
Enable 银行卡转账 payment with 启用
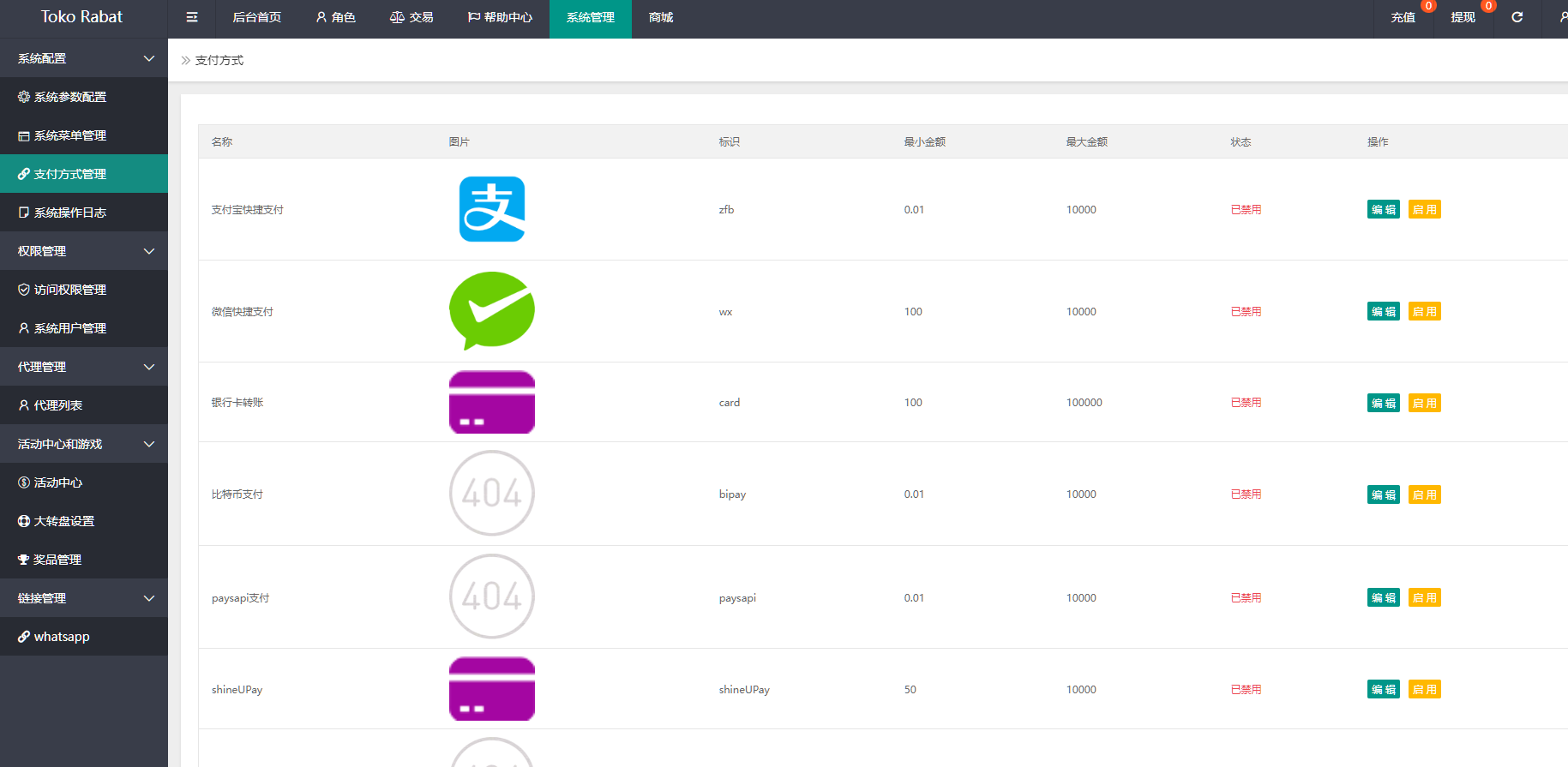pyautogui.click(x=1424, y=403)
